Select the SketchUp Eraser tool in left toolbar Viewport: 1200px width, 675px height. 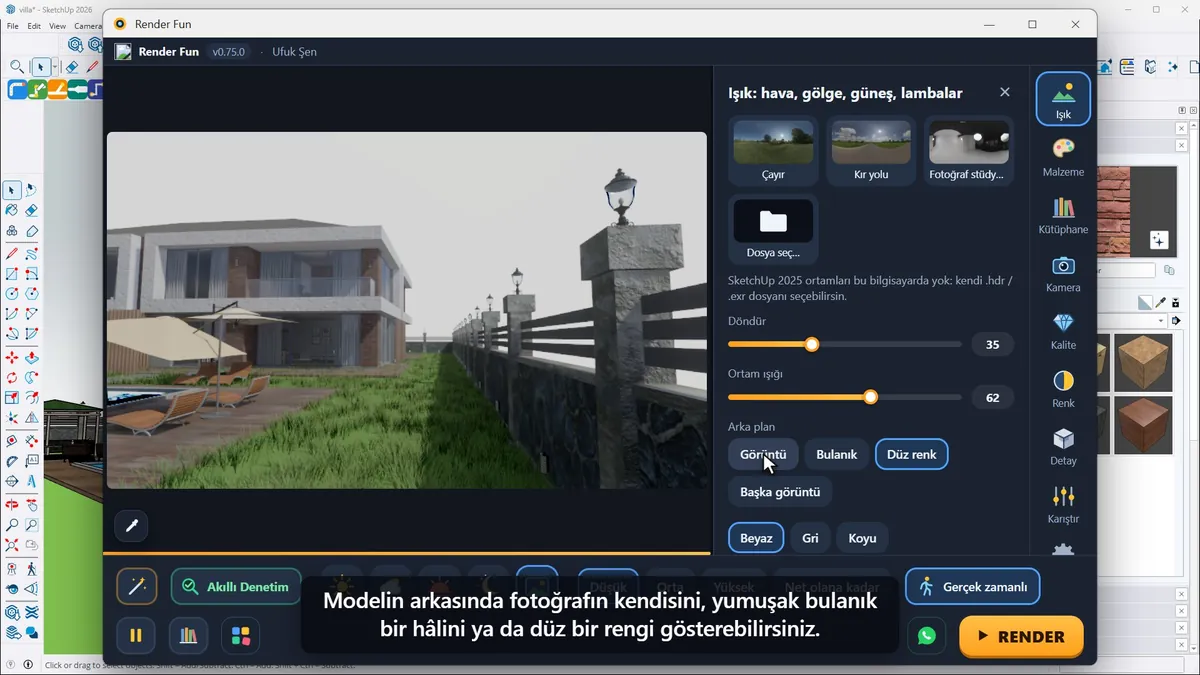(x=31, y=210)
